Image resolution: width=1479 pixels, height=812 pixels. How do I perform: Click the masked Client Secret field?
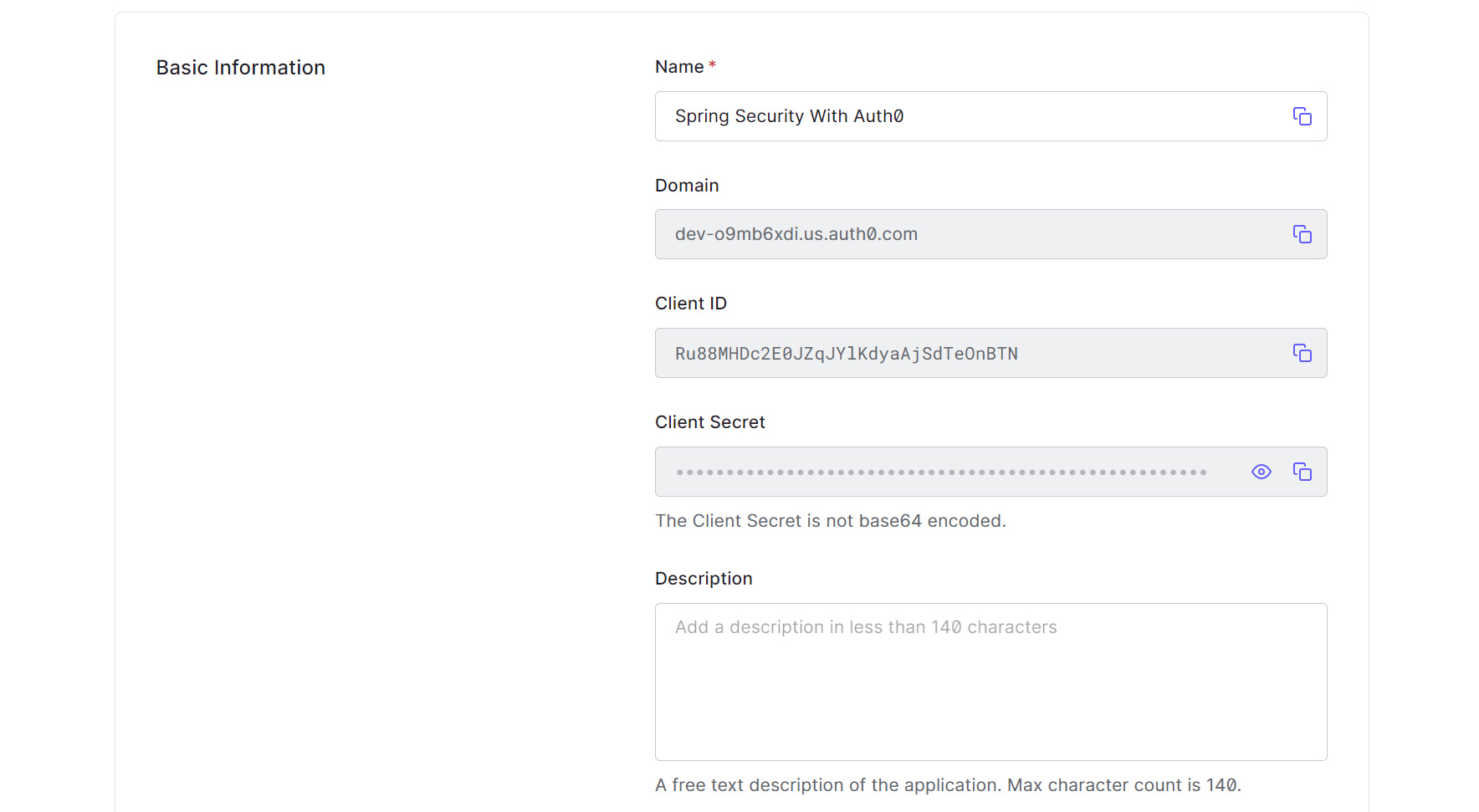click(990, 472)
